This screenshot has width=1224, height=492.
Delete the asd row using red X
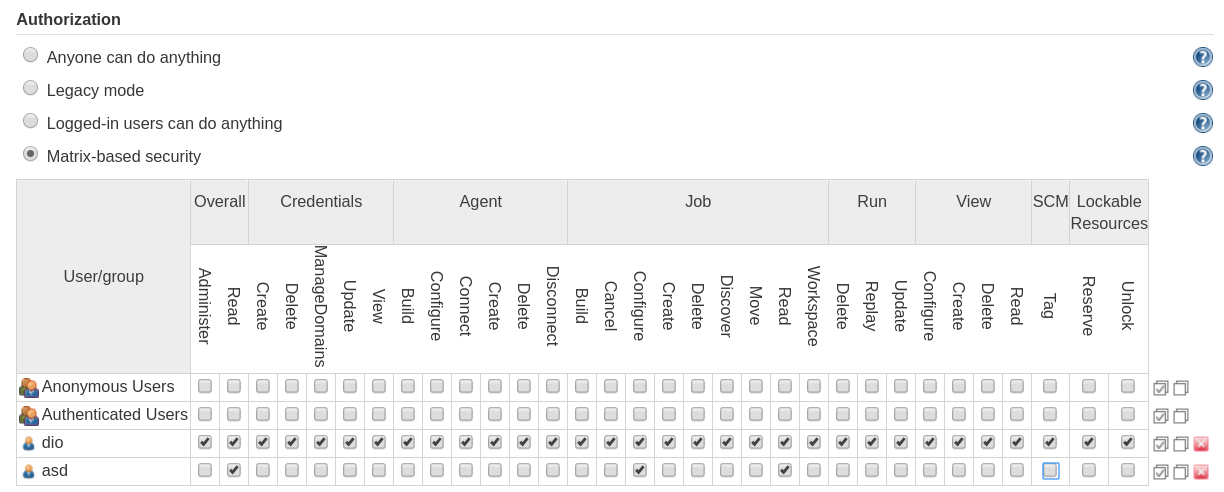(1201, 472)
